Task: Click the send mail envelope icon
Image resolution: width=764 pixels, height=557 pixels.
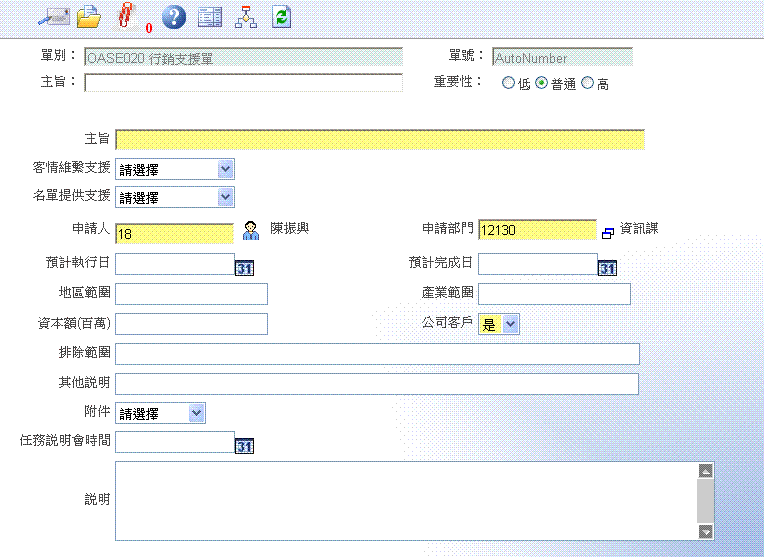Action: [52, 16]
